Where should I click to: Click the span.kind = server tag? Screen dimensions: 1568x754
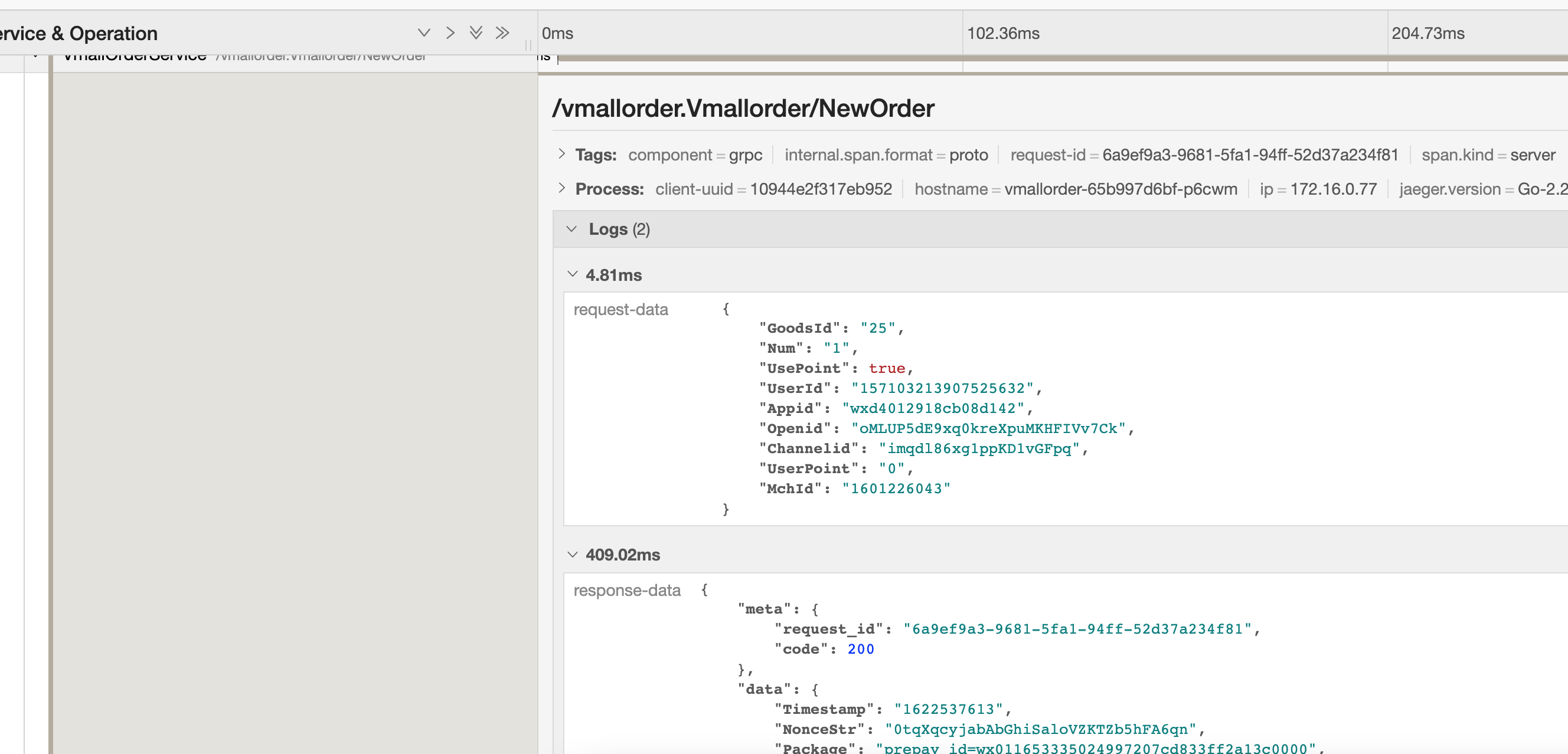1488,155
